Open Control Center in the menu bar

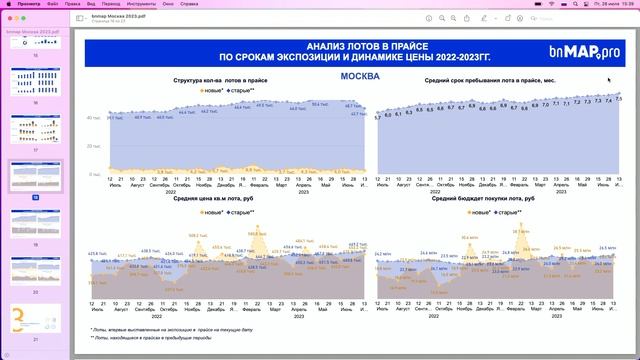click(586, 4)
